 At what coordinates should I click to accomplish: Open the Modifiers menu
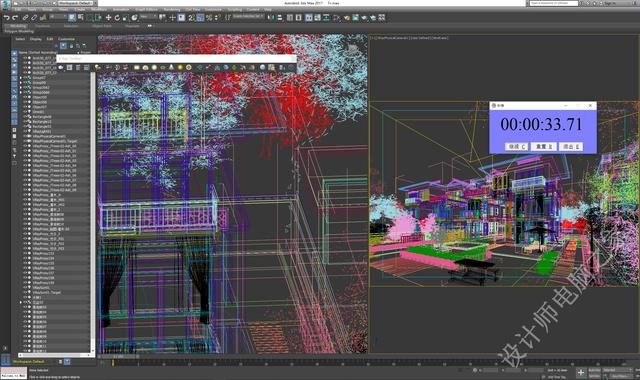point(99,9)
